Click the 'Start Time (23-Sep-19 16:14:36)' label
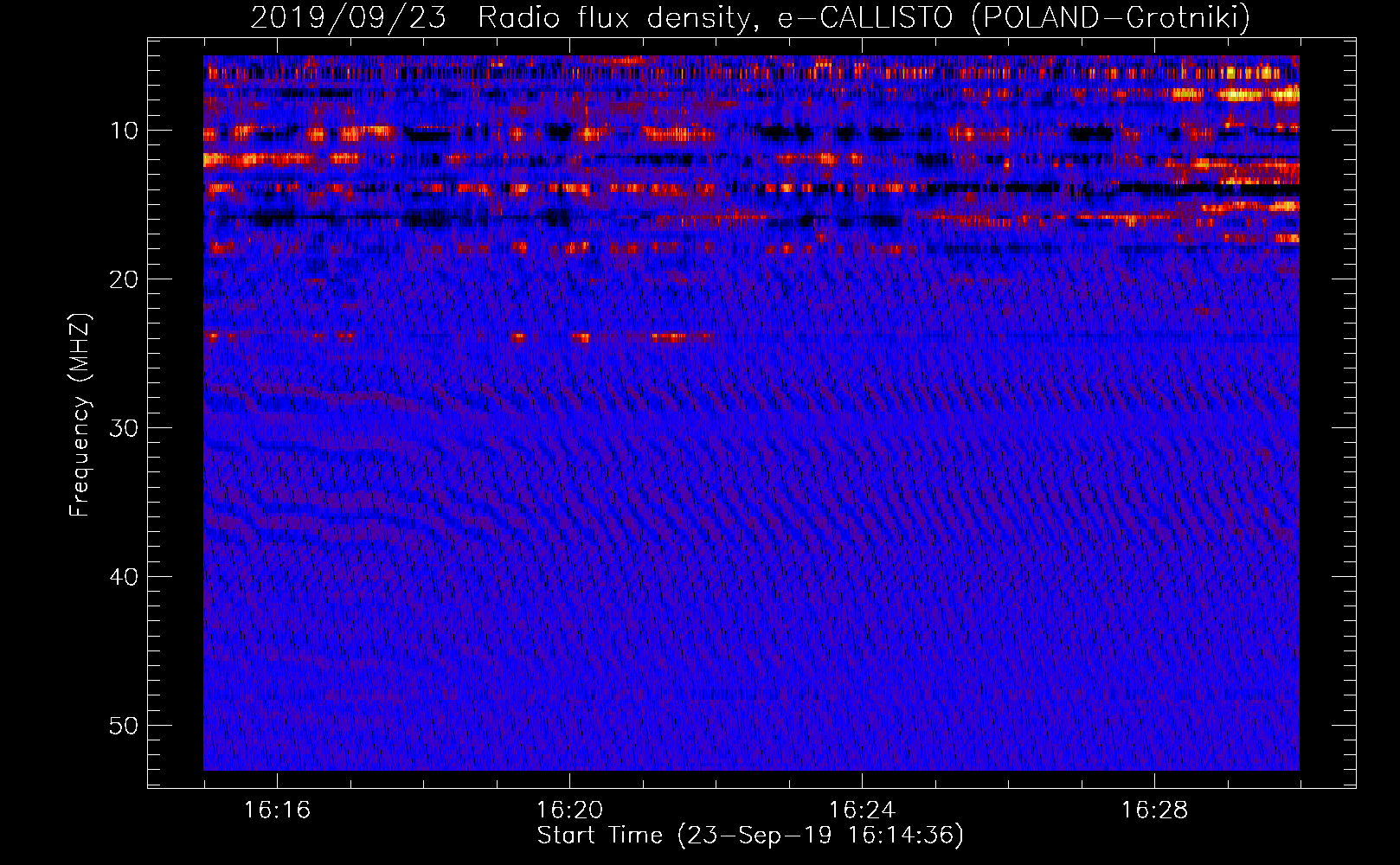 [750, 836]
